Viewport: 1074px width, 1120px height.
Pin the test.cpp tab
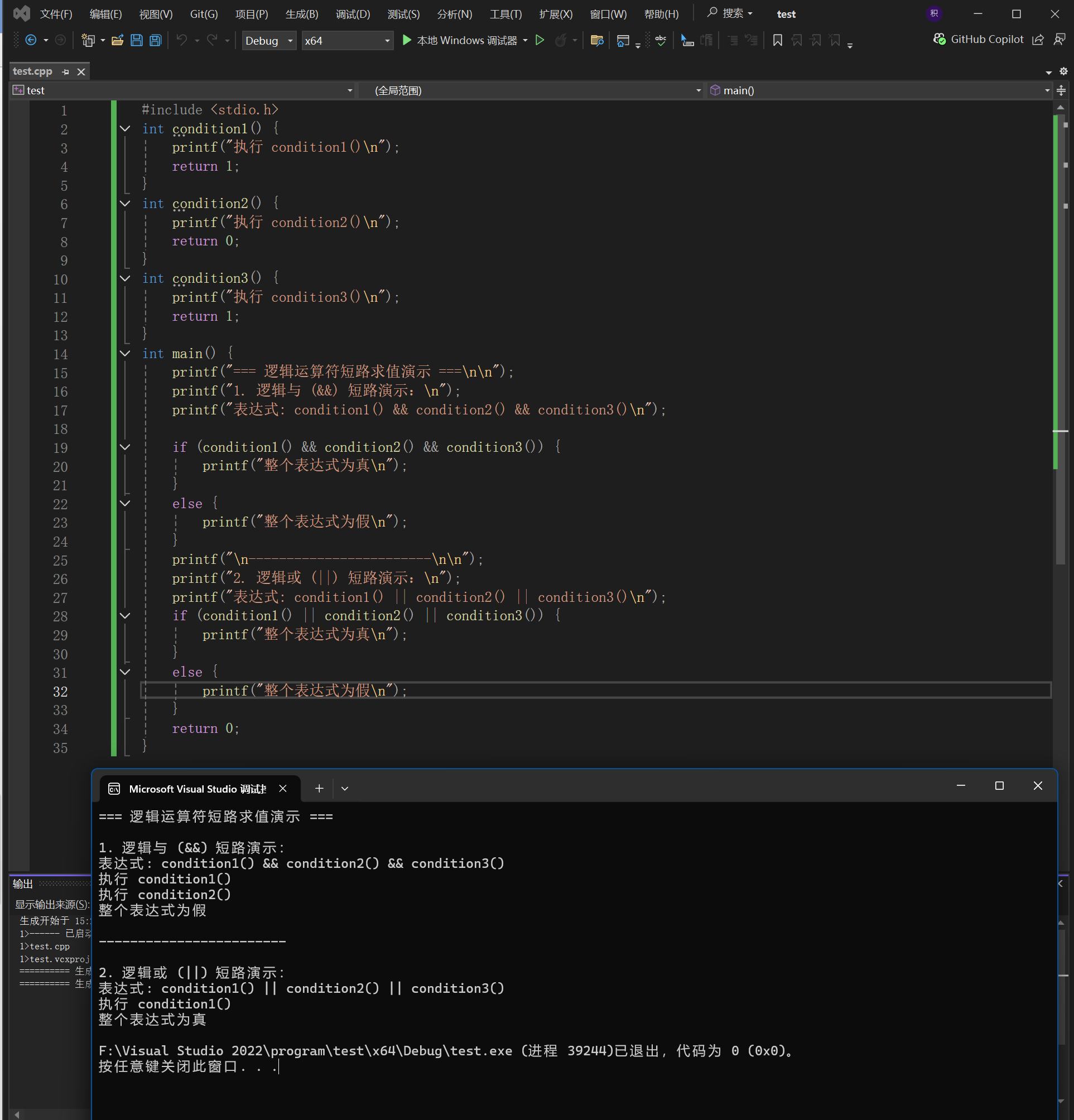point(66,72)
